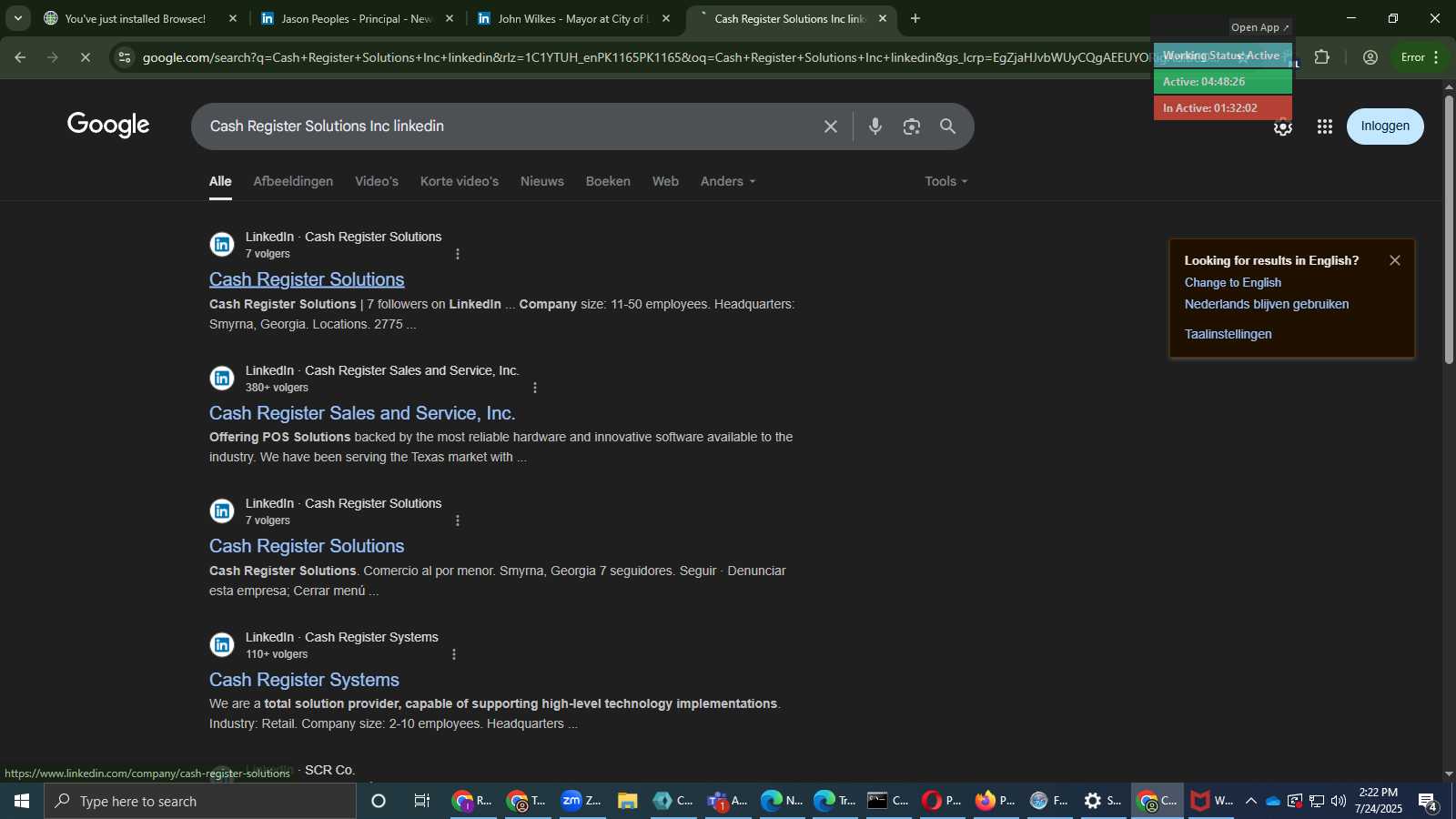Click the Windows taskbar search box
This screenshot has height=819, width=1456.
pyautogui.click(x=200, y=801)
